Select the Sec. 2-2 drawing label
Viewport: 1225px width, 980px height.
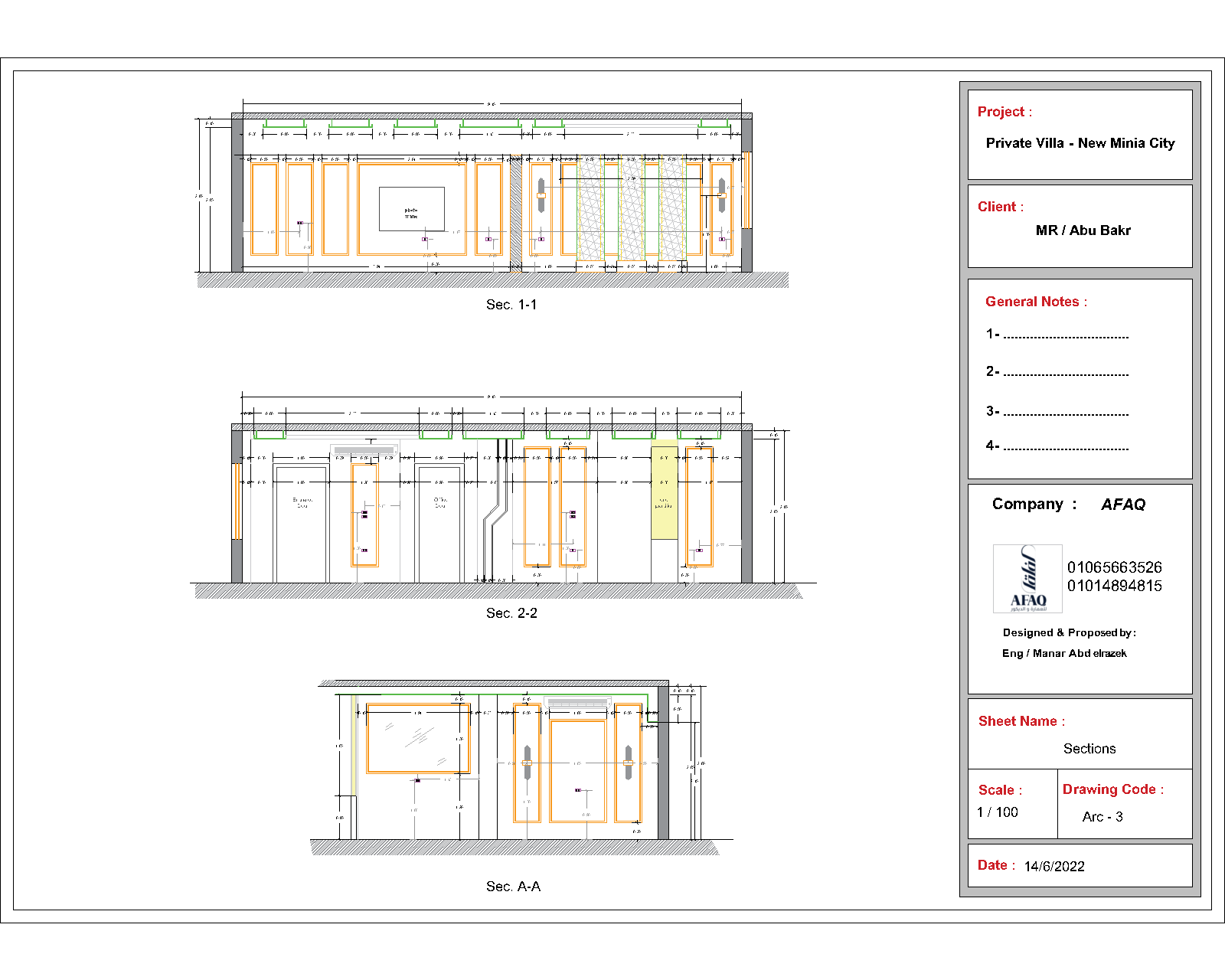point(511,613)
